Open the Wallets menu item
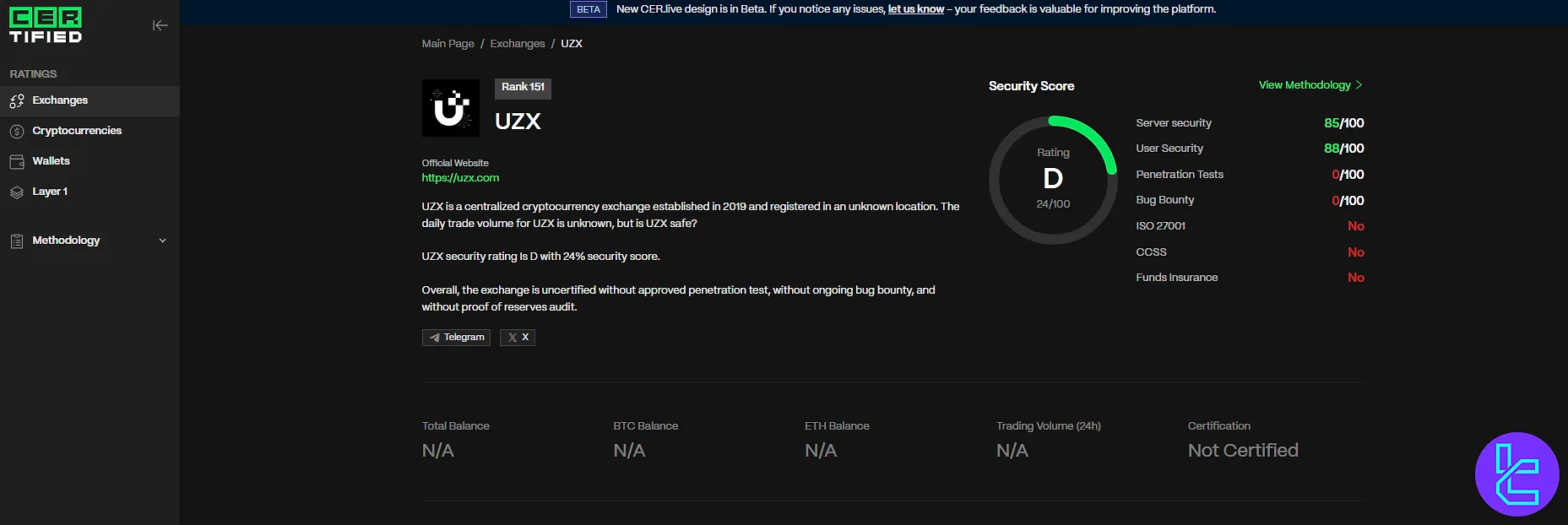The image size is (1568, 525). (x=90, y=161)
